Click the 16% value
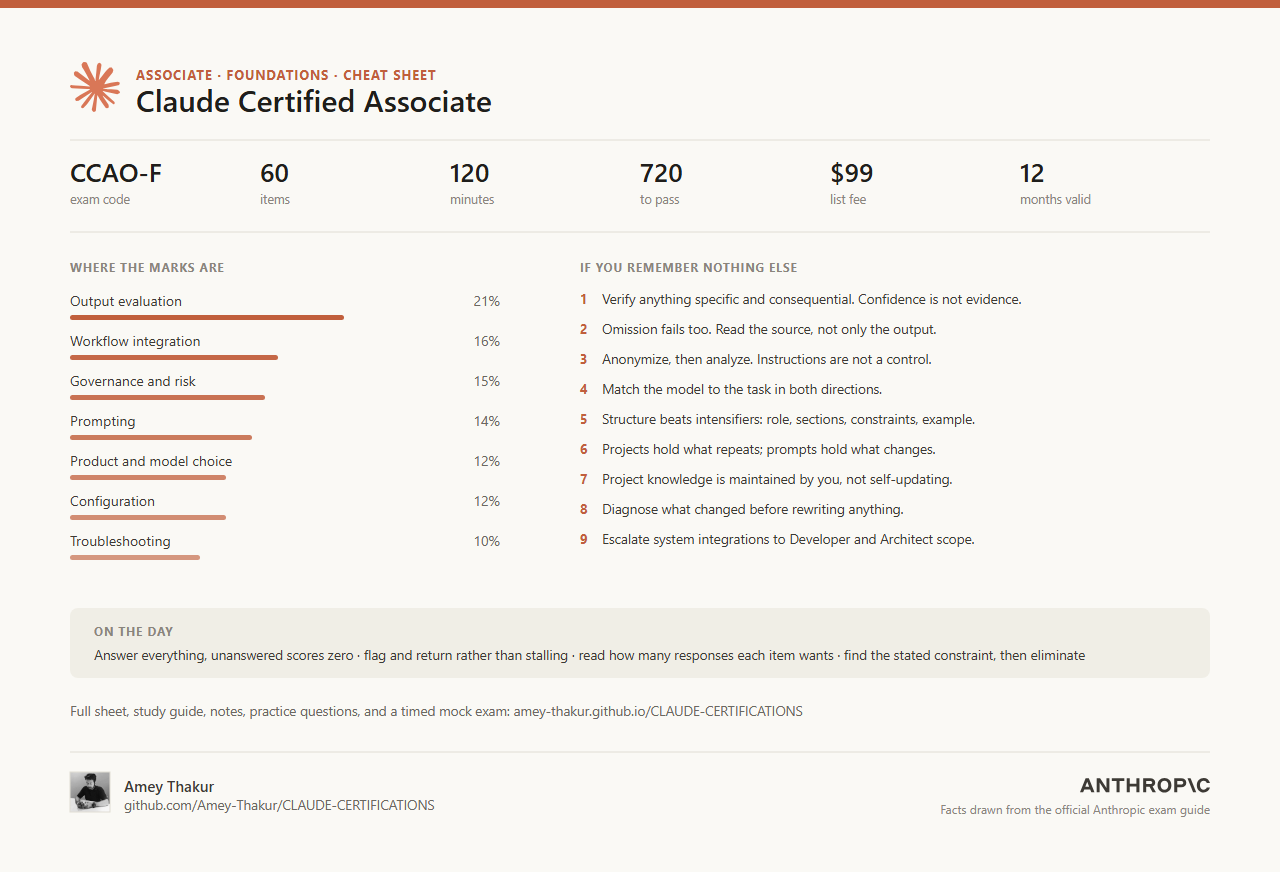Image resolution: width=1280 pixels, height=872 pixels. (x=487, y=341)
